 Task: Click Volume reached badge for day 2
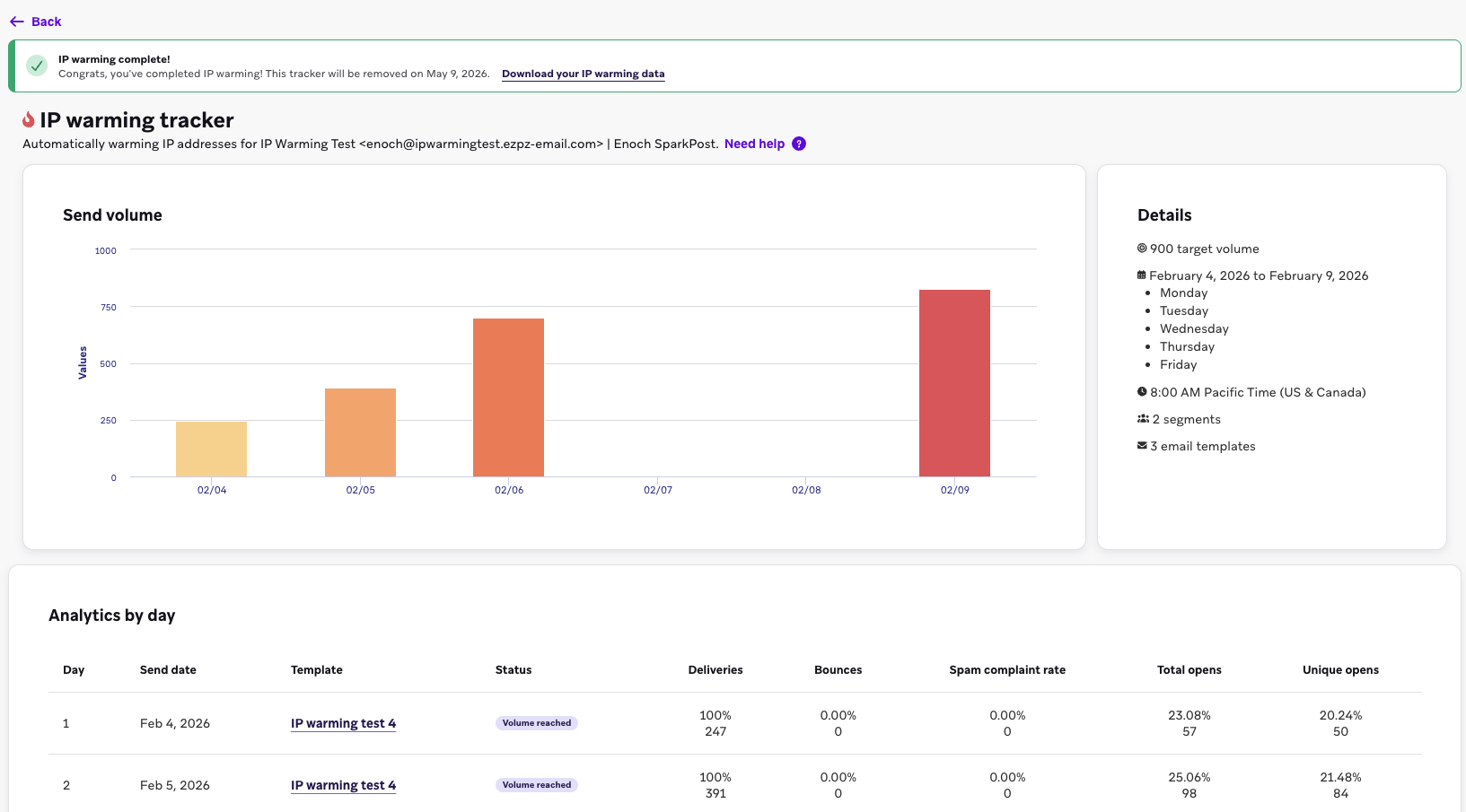pyautogui.click(x=536, y=785)
